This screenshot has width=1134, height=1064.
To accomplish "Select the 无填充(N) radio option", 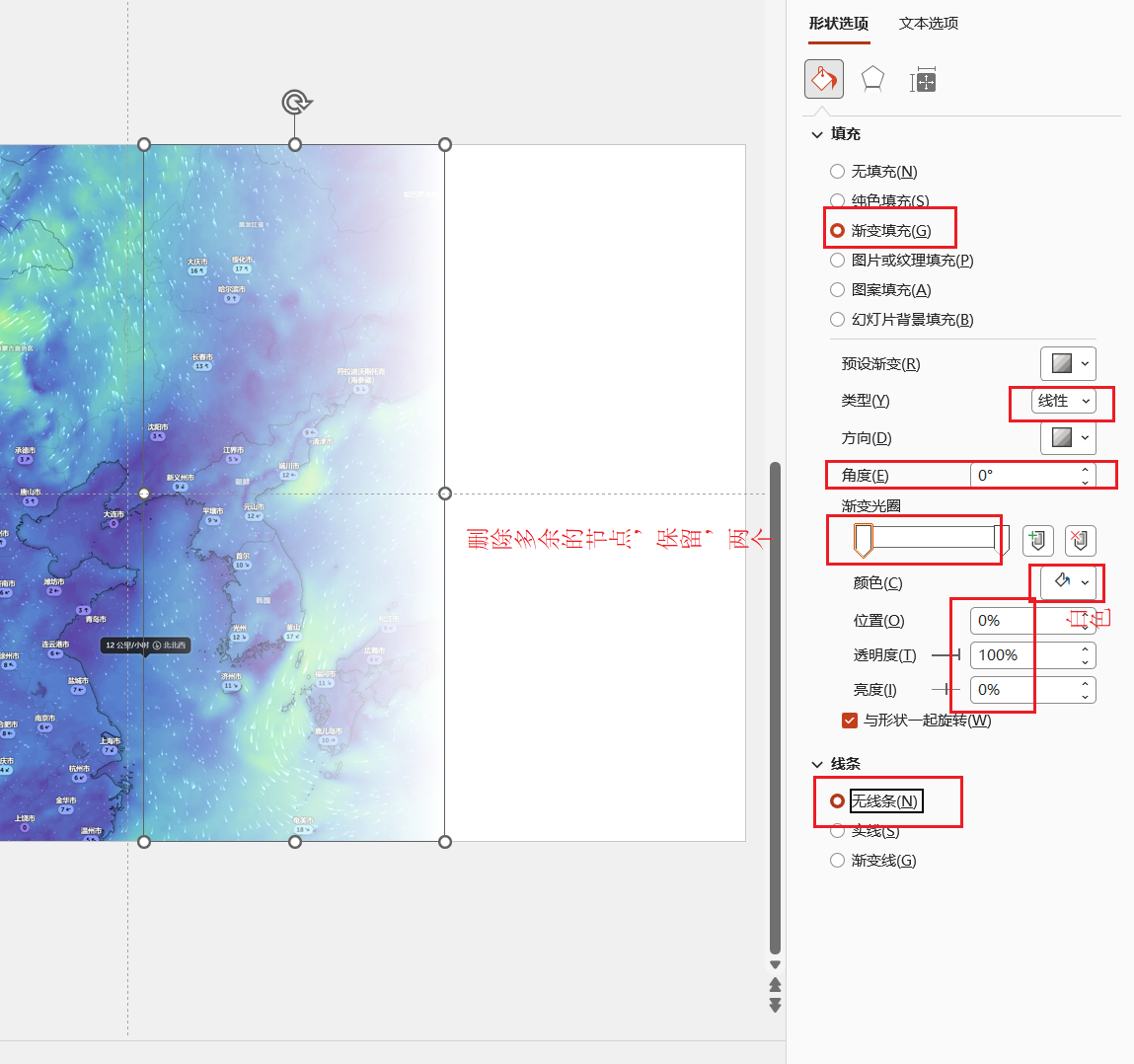I will coord(838,172).
